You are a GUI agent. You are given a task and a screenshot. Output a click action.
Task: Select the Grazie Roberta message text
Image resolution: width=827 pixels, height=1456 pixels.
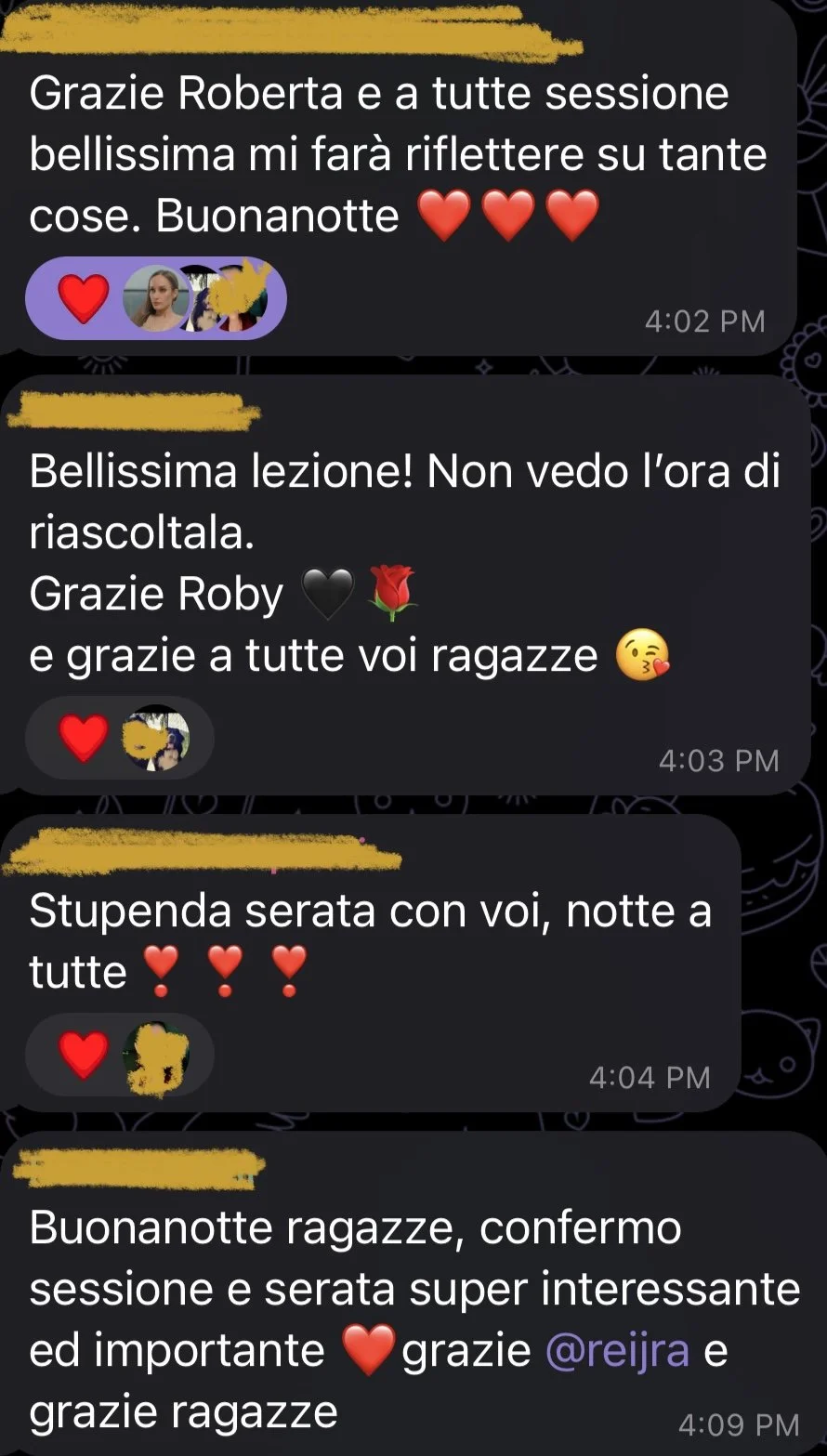coord(399,155)
